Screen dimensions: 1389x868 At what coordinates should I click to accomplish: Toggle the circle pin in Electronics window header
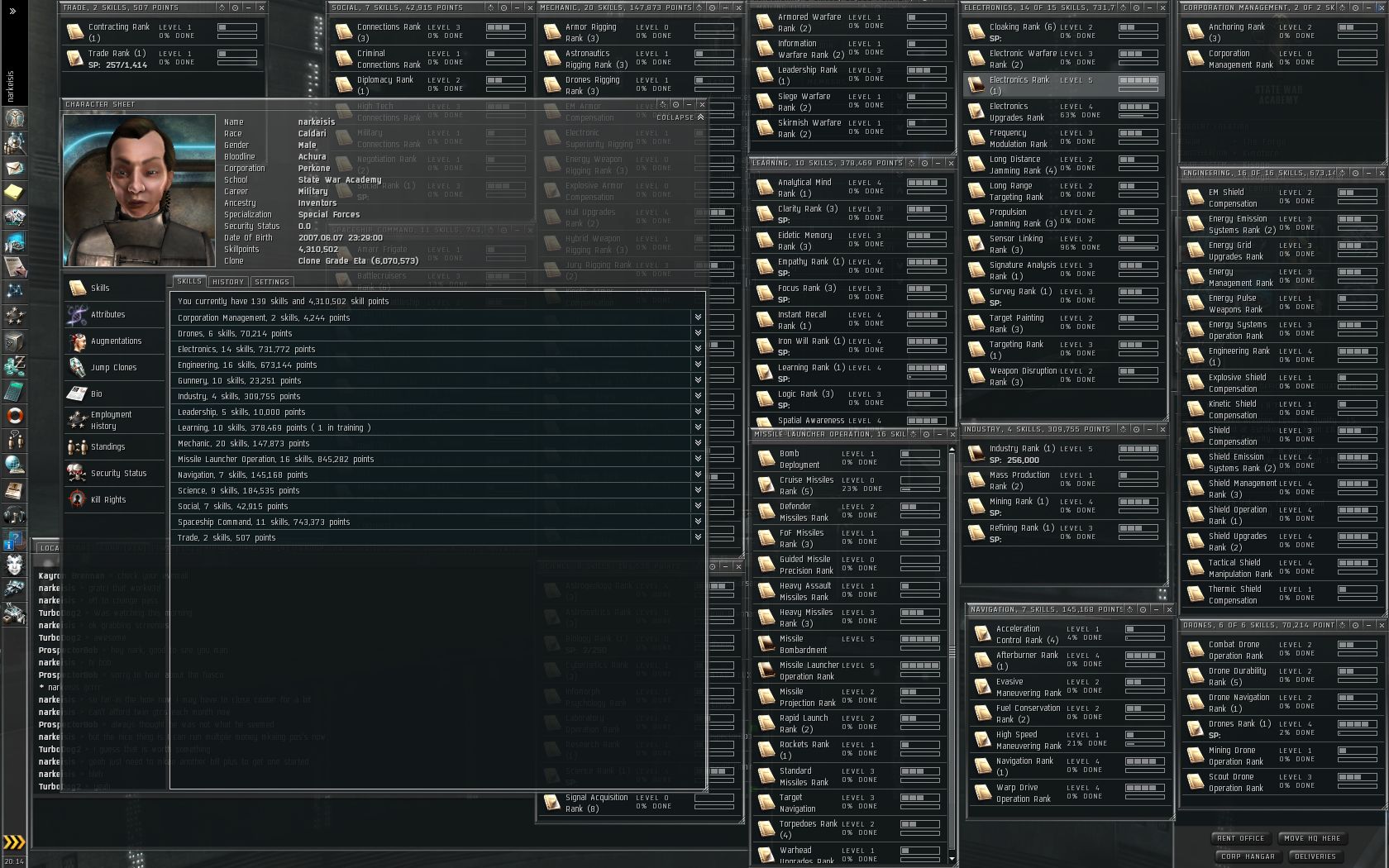(x=1136, y=7)
